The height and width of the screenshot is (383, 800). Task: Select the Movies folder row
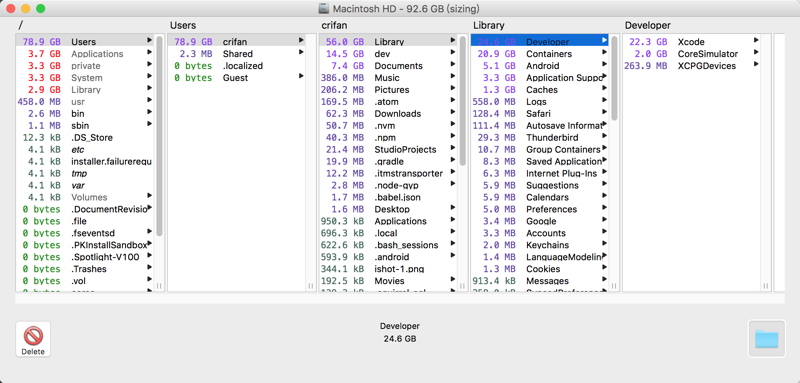coord(388,281)
